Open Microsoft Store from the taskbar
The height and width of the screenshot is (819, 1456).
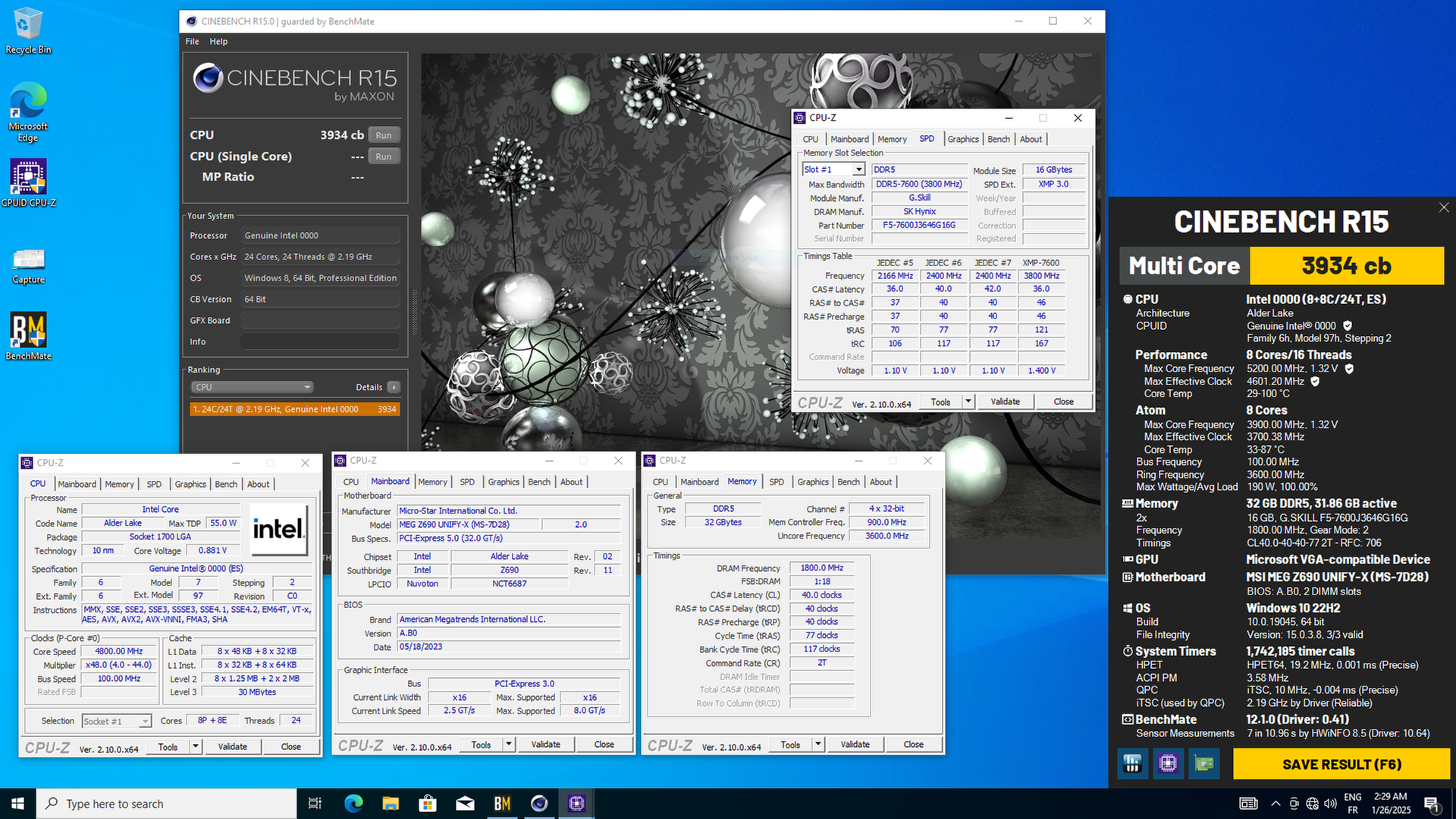coord(428,803)
